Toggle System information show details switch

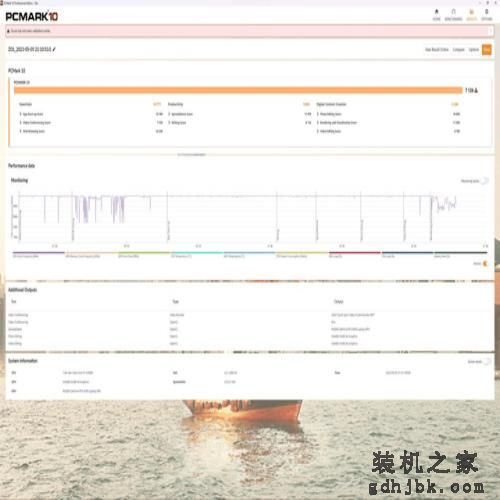(x=487, y=361)
